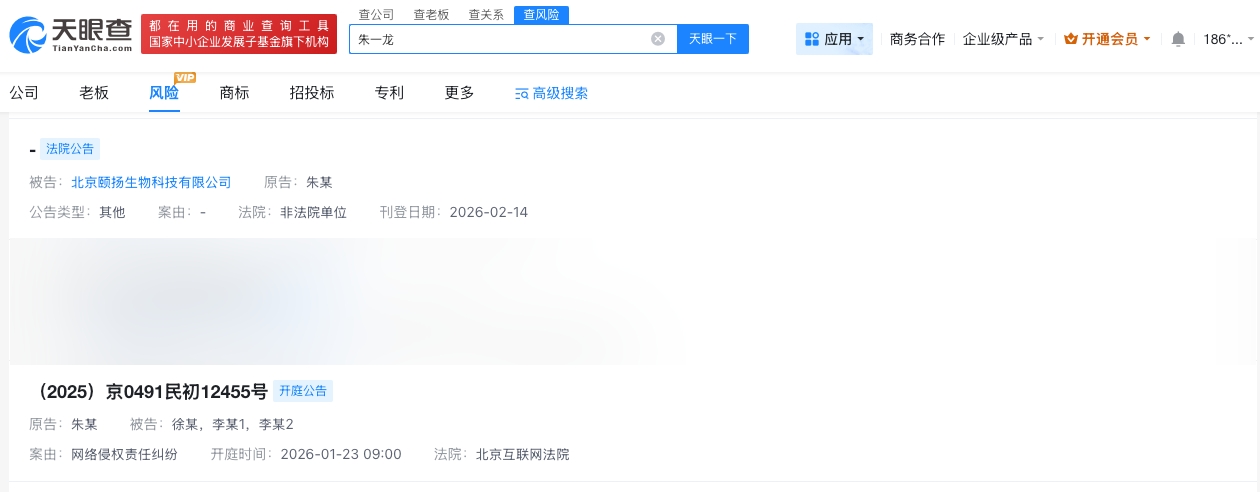Open the account menu 186*...
Screen dimensions: 1260x492
1226,39
